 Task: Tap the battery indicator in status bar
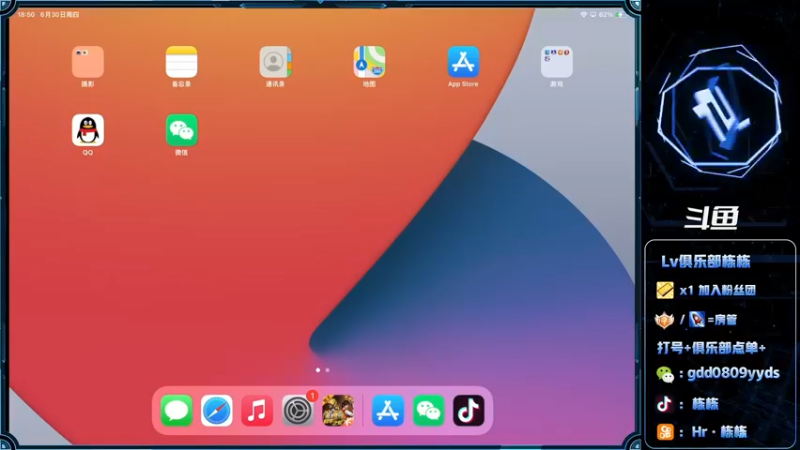click(619, 15)
